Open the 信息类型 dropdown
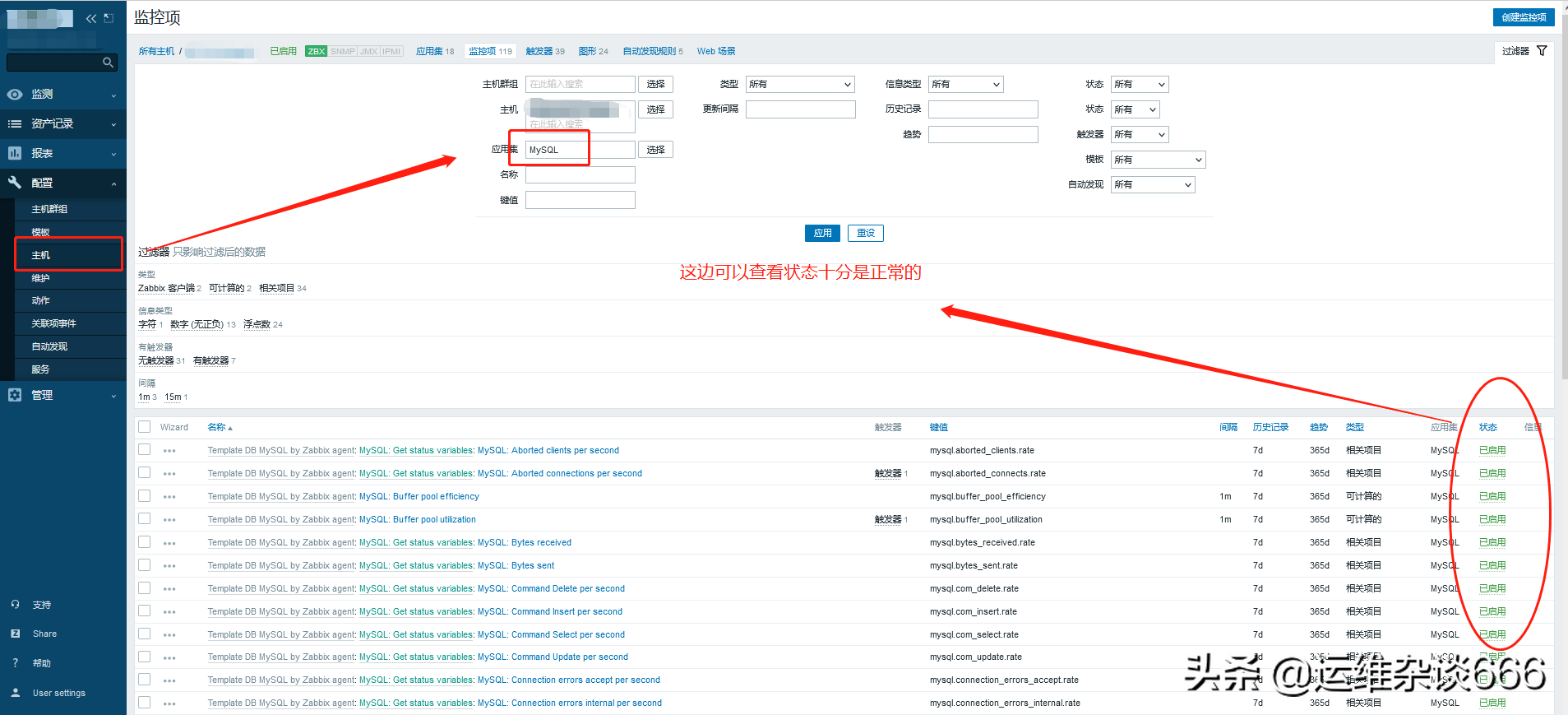The width and height of the screenshot is (1568, 715). pos(966,84)
